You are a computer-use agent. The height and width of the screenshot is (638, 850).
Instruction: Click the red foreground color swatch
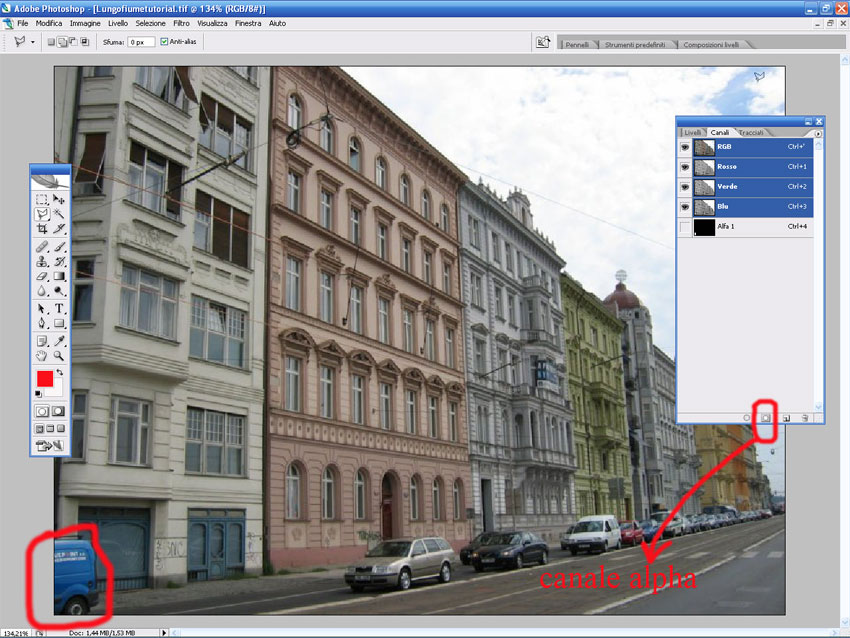click(45, 379)
